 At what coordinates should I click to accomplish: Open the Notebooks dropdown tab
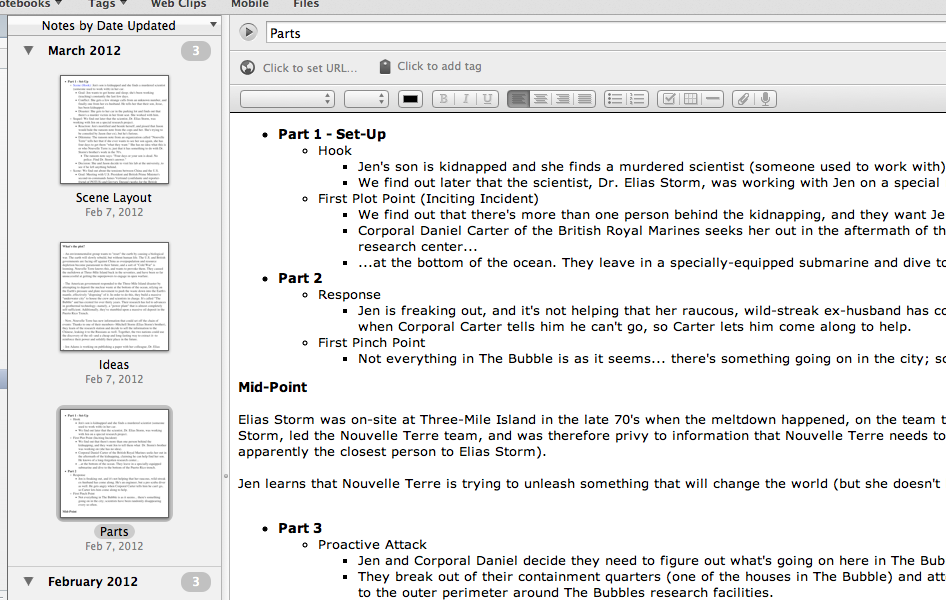pyautogui.click(x=30, y=4)
